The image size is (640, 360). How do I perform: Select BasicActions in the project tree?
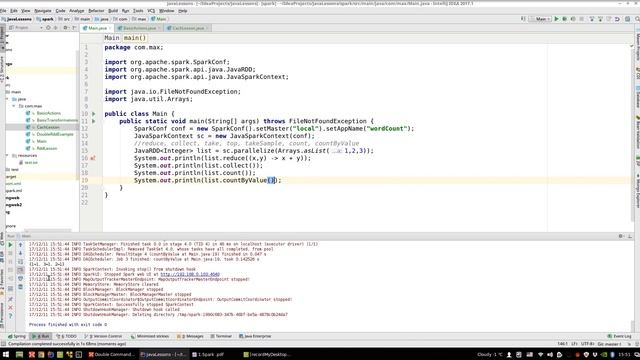click(49, 113)
